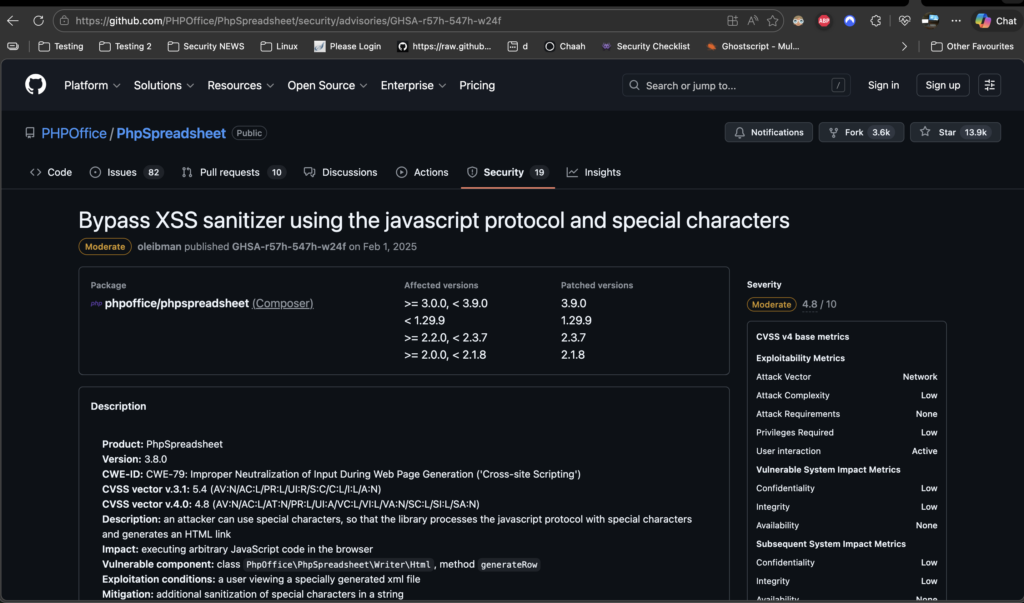Image resolution: width=1024 pixels, height=603 pixels.
Task: Reload the page with browser refresh icon
Action: coord(38,20)
